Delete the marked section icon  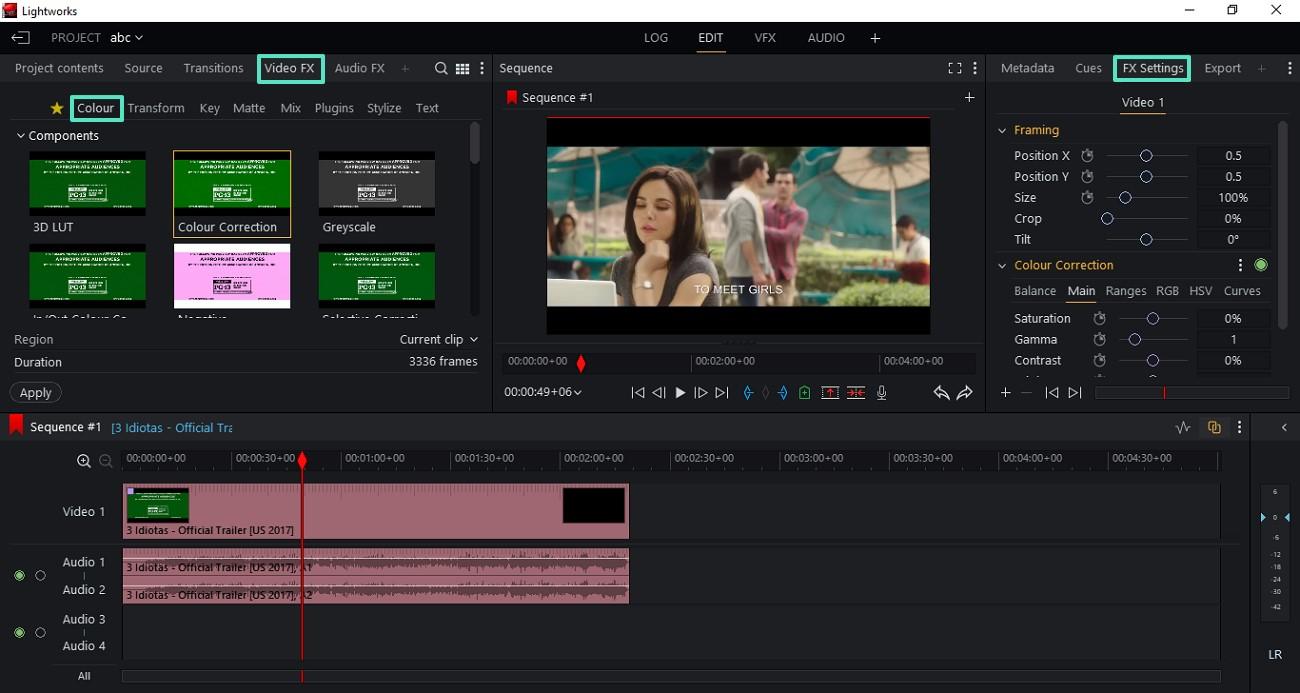[x=856, y=393]
